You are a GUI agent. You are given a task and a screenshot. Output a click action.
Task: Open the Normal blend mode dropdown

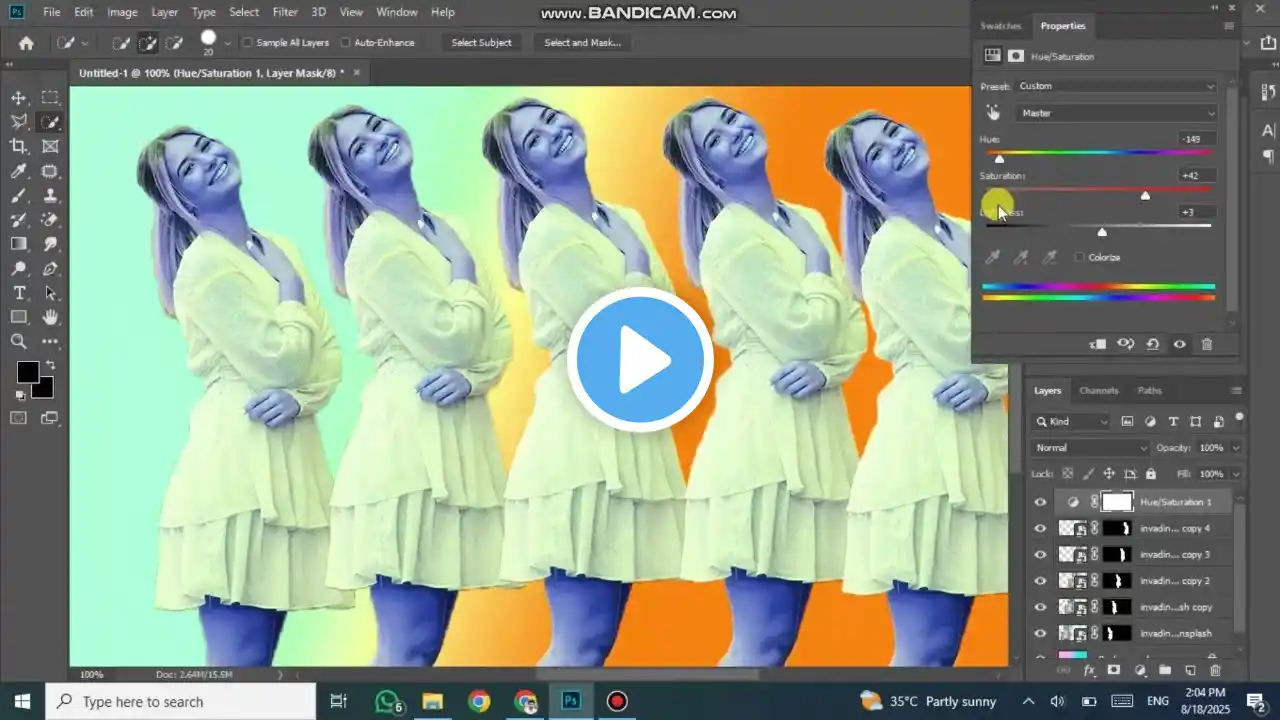click(x=1089, y=447)
